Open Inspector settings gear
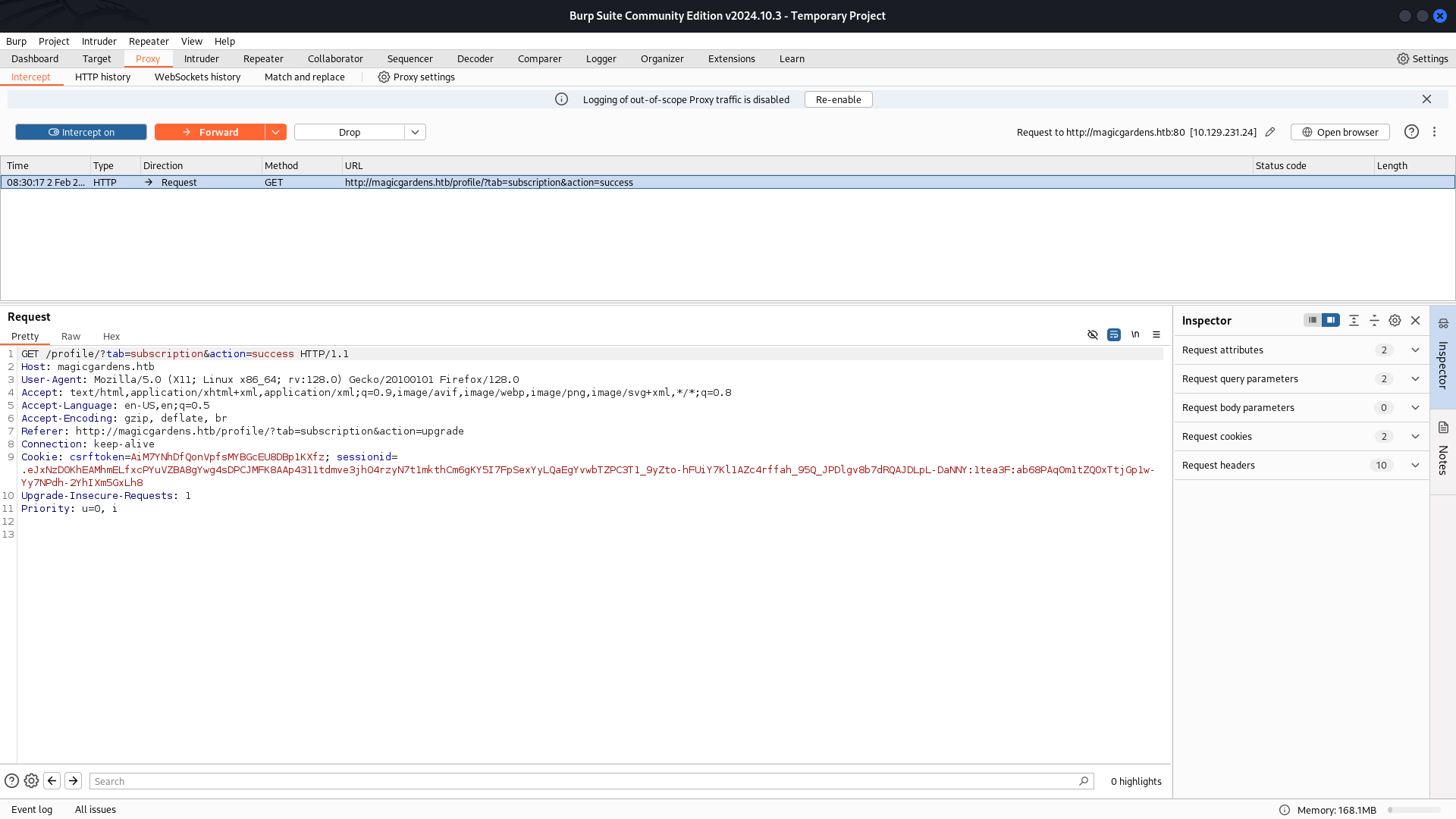 (1395, 321)
